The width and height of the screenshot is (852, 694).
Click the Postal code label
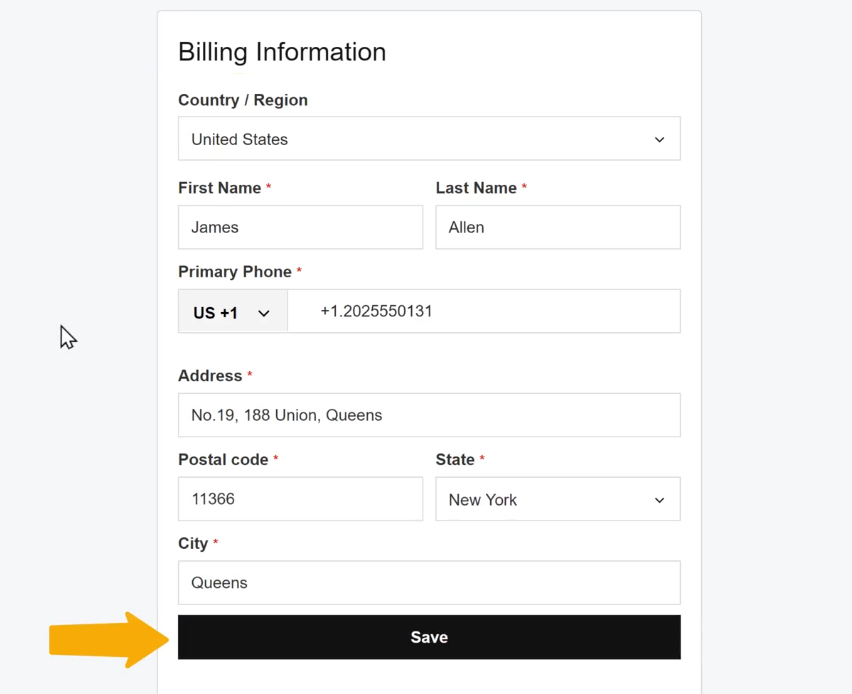coord(223,460)
